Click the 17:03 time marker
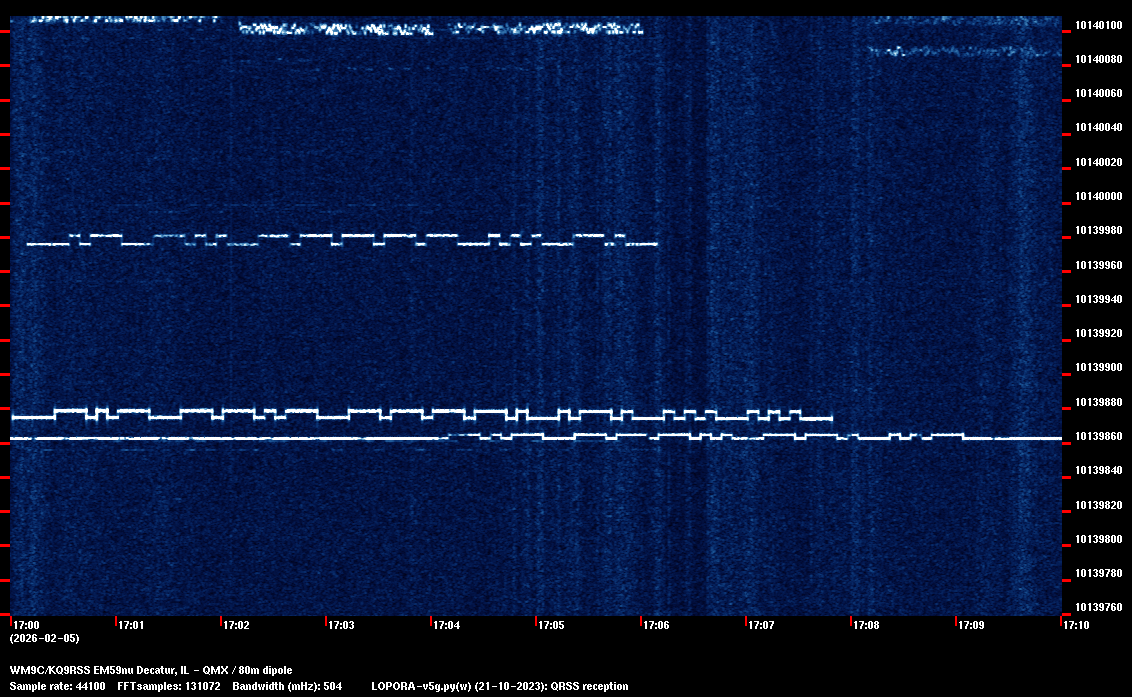The height and width of the screenshot is (697, 1132). point(341,626)
